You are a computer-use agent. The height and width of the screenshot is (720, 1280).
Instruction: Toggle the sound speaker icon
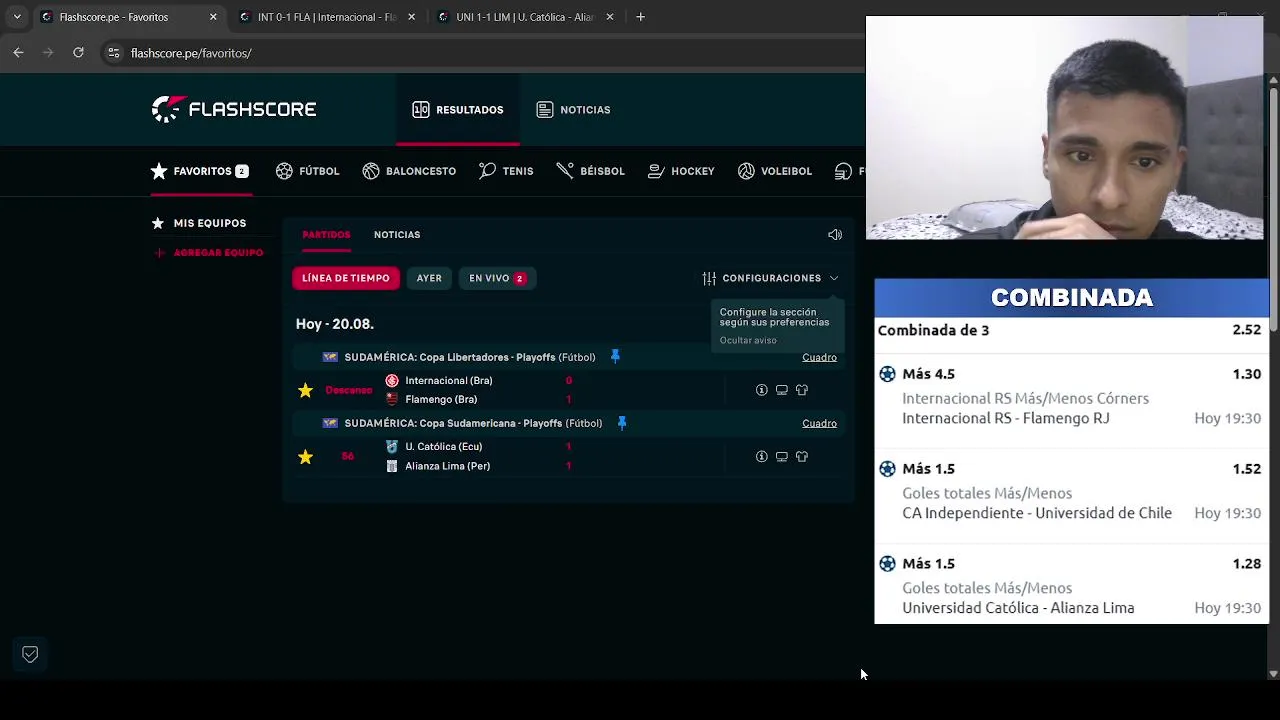[835, 235]
